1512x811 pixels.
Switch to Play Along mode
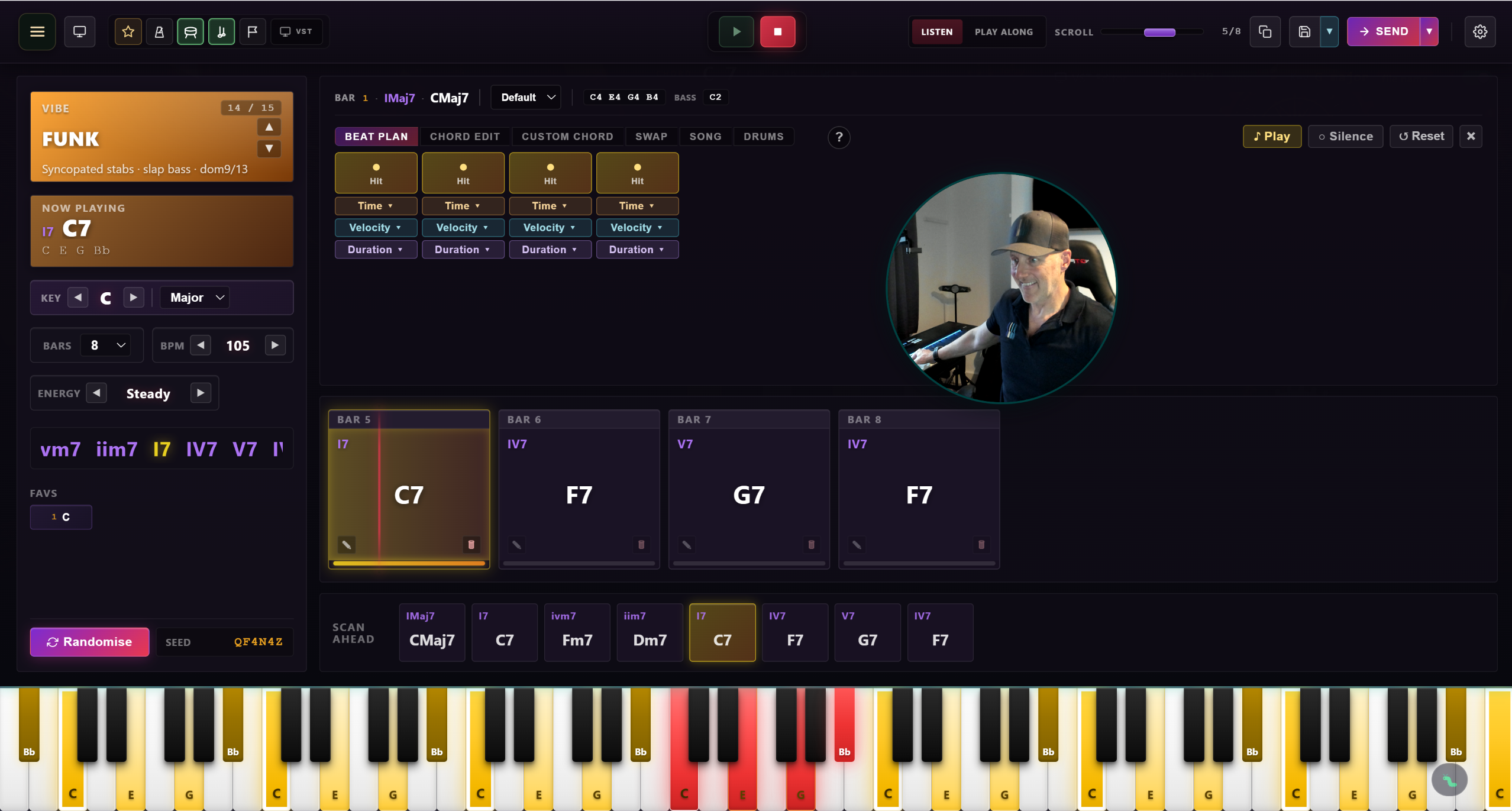tap(1004, 32)
